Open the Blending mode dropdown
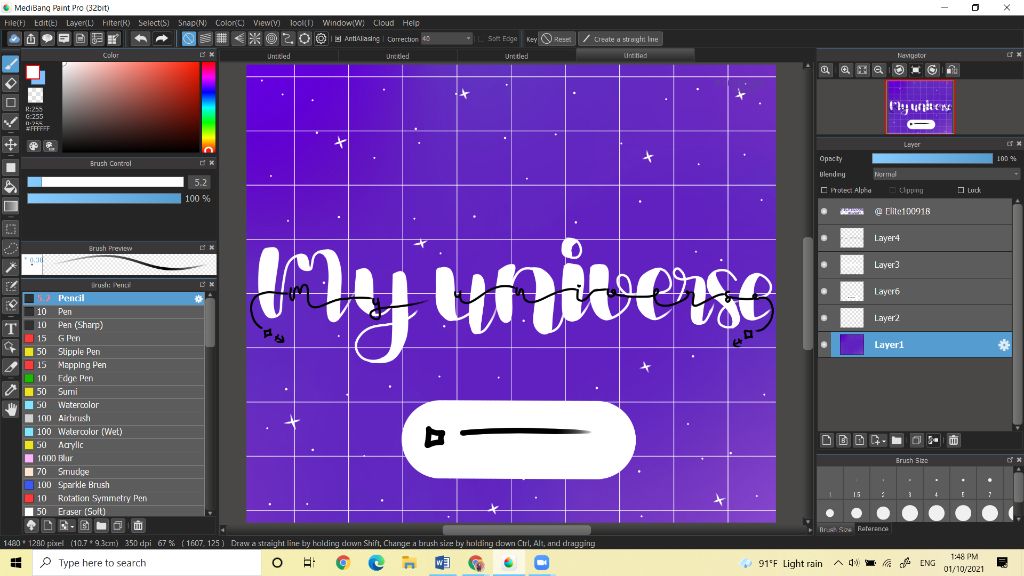Viewport: 1024px width, 576px height. 946,174
